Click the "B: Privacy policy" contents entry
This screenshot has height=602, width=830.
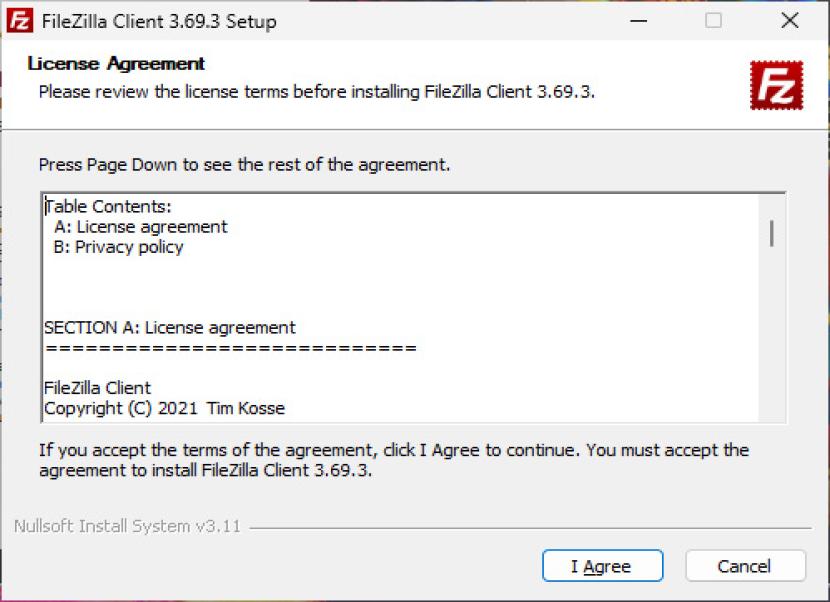coord(119,247)
